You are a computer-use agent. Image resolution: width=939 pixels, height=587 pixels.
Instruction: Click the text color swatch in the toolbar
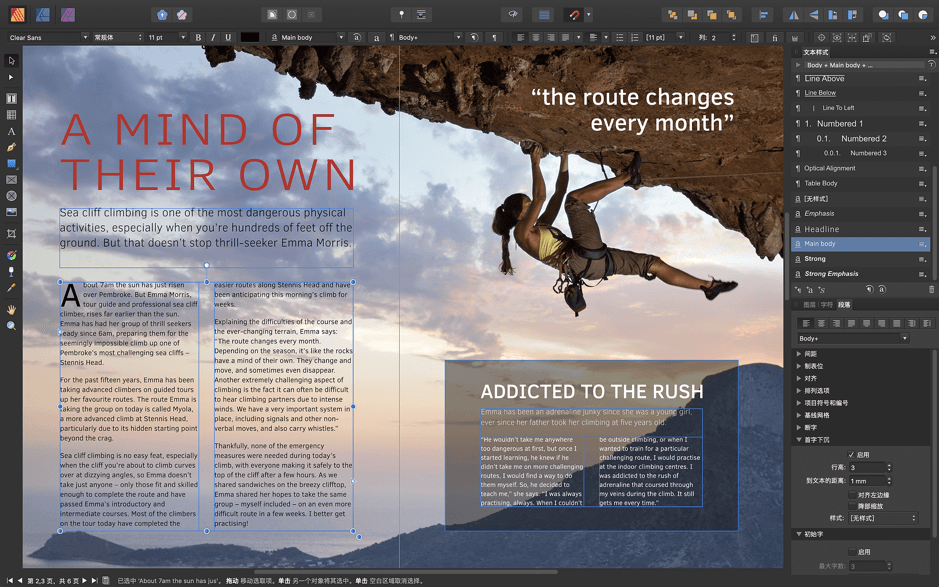tap(250, 37)
